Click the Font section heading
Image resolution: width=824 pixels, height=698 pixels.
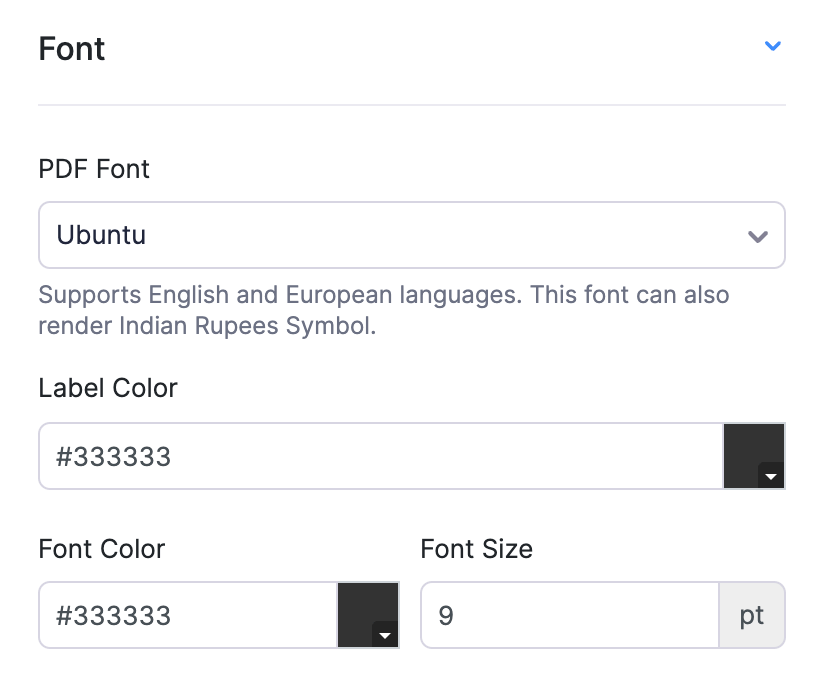[x=72, y=49]
